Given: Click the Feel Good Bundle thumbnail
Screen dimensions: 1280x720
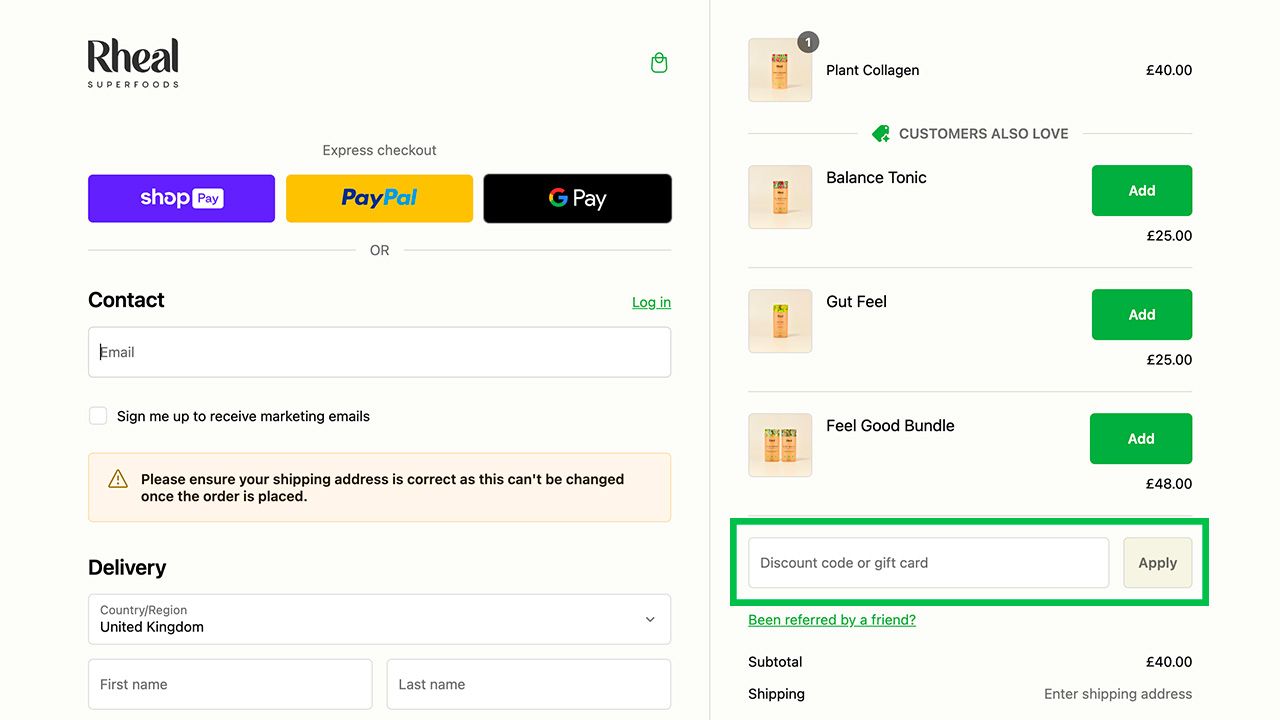Looking at the screenshot, I should pos(780,445).
